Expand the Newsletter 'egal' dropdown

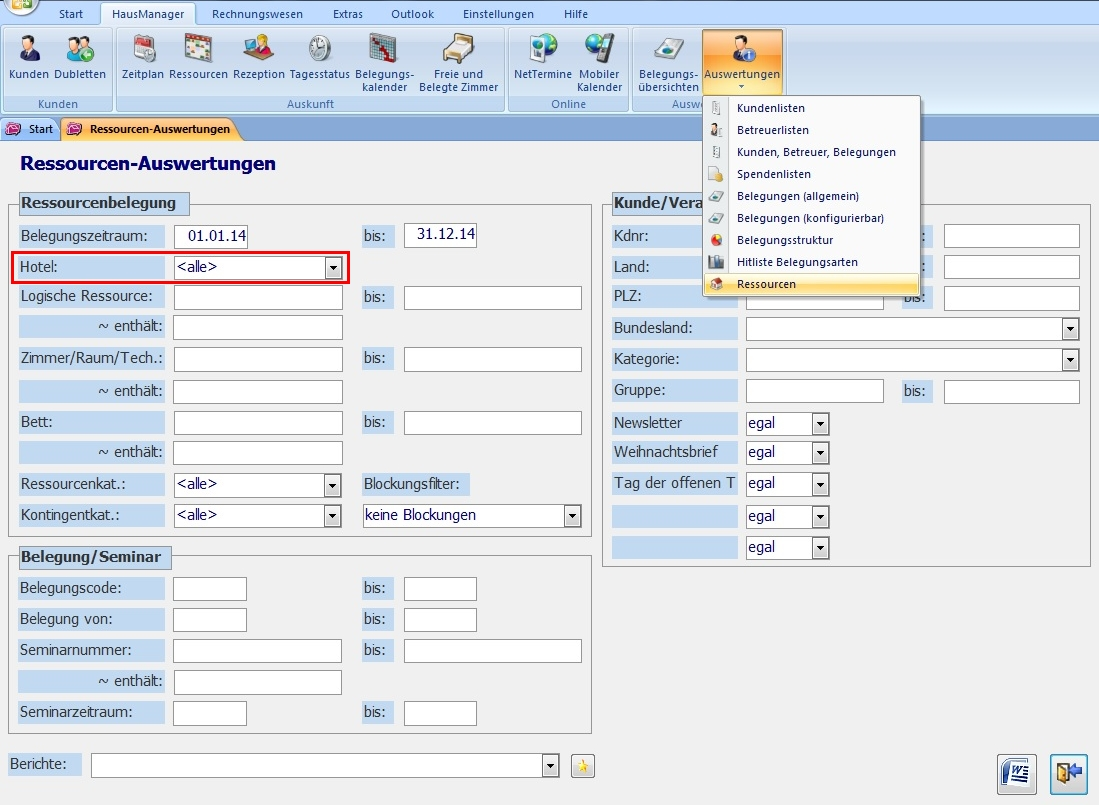(x=820, y=424)
